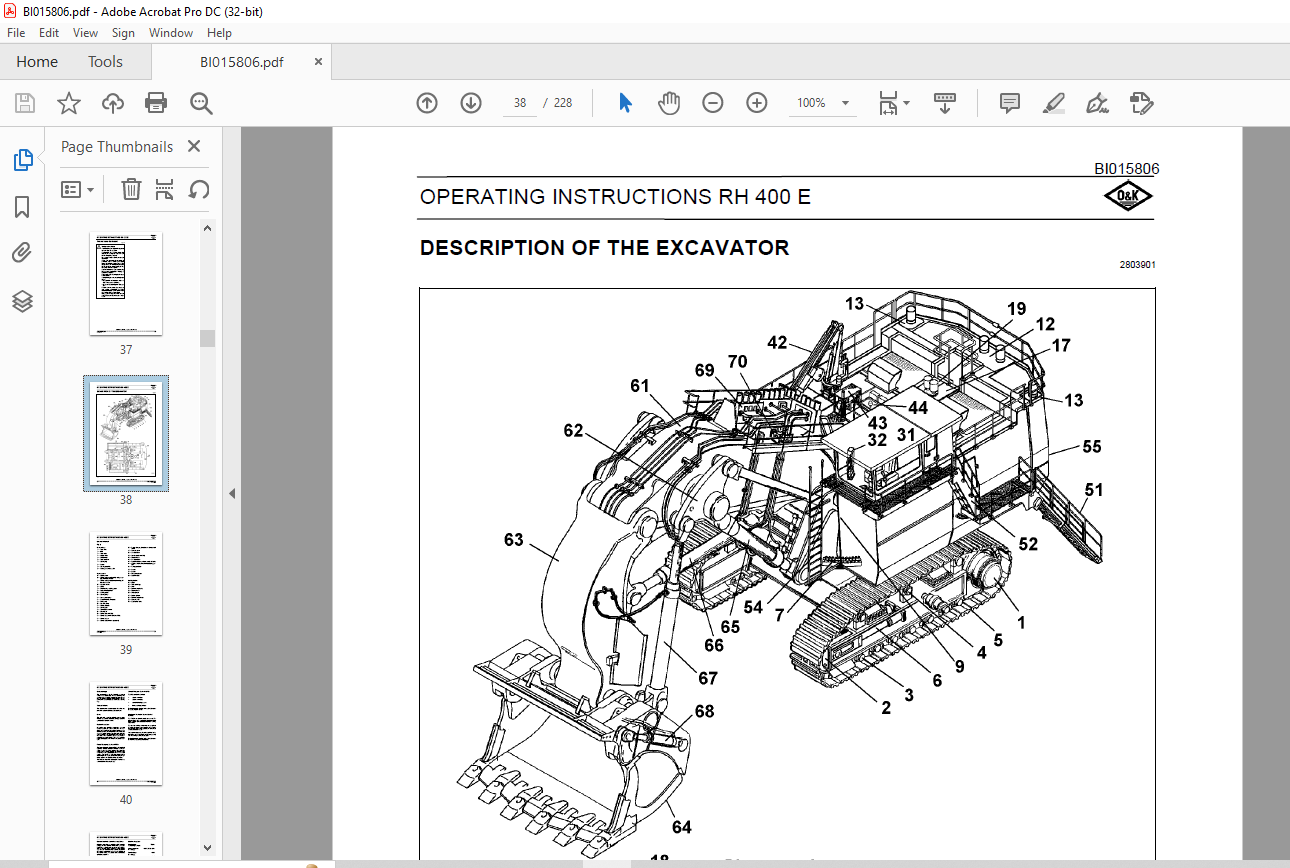Add a comment note icon
This screenshot has height=868, width=1290.
1010,103
